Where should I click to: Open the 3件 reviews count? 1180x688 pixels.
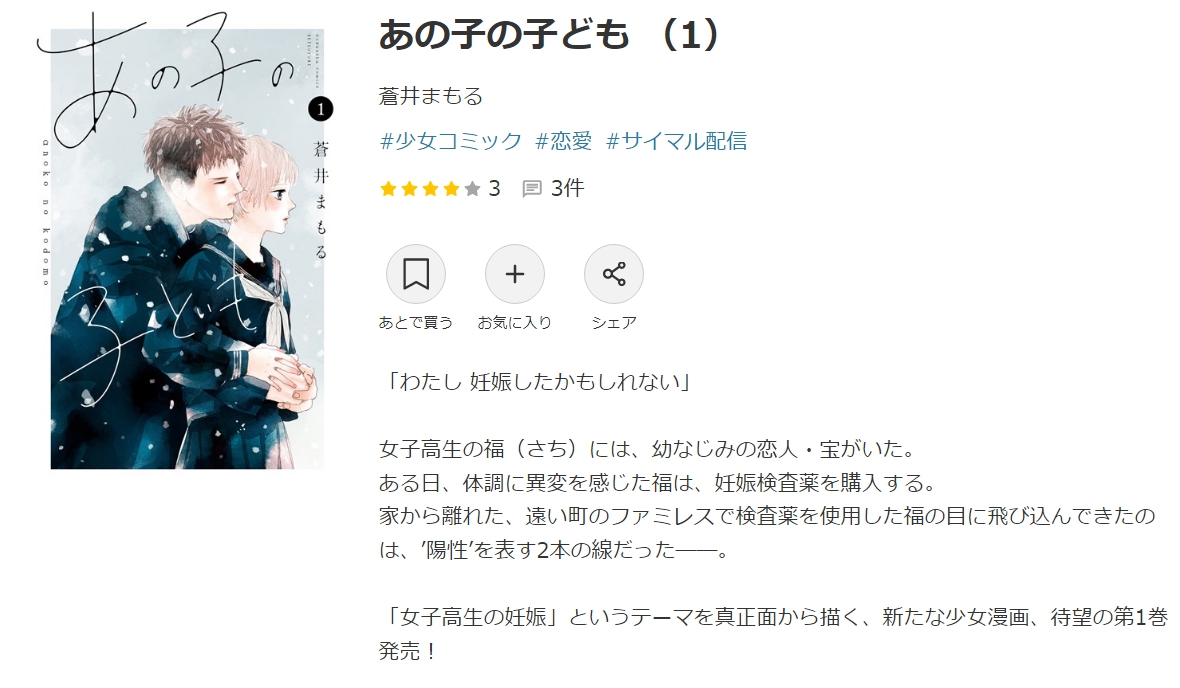click(567, 188)
